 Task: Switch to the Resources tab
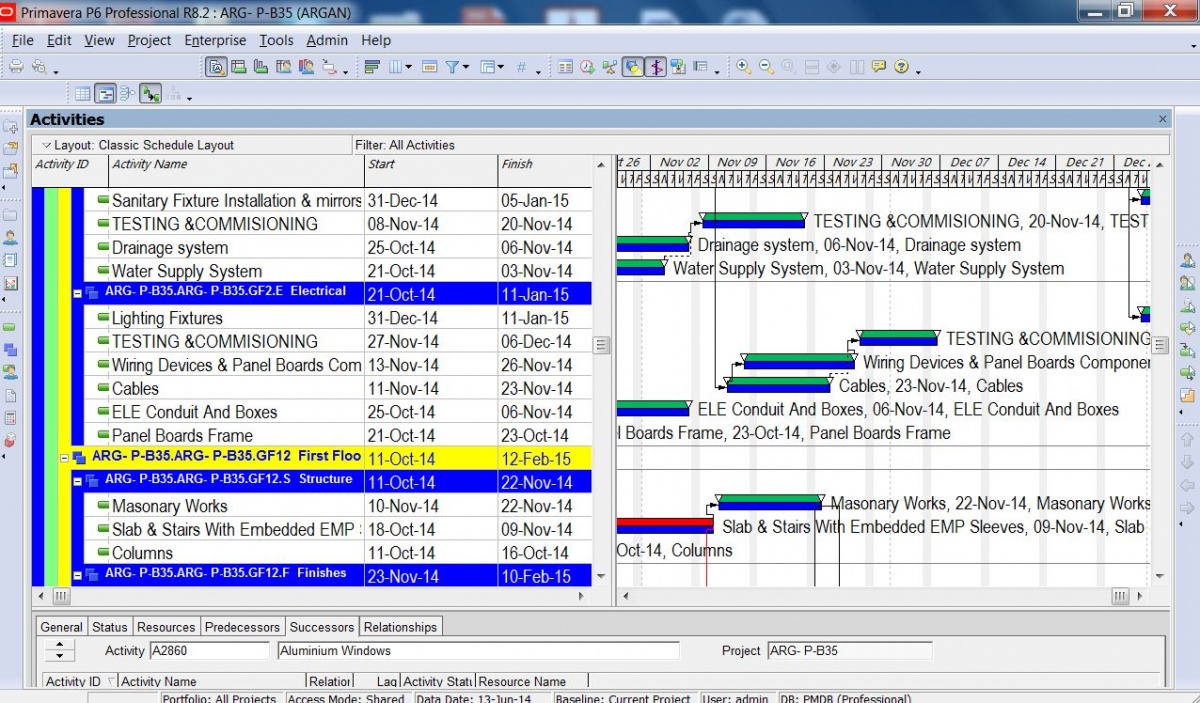pyautogui.click(x=166, y=627)
